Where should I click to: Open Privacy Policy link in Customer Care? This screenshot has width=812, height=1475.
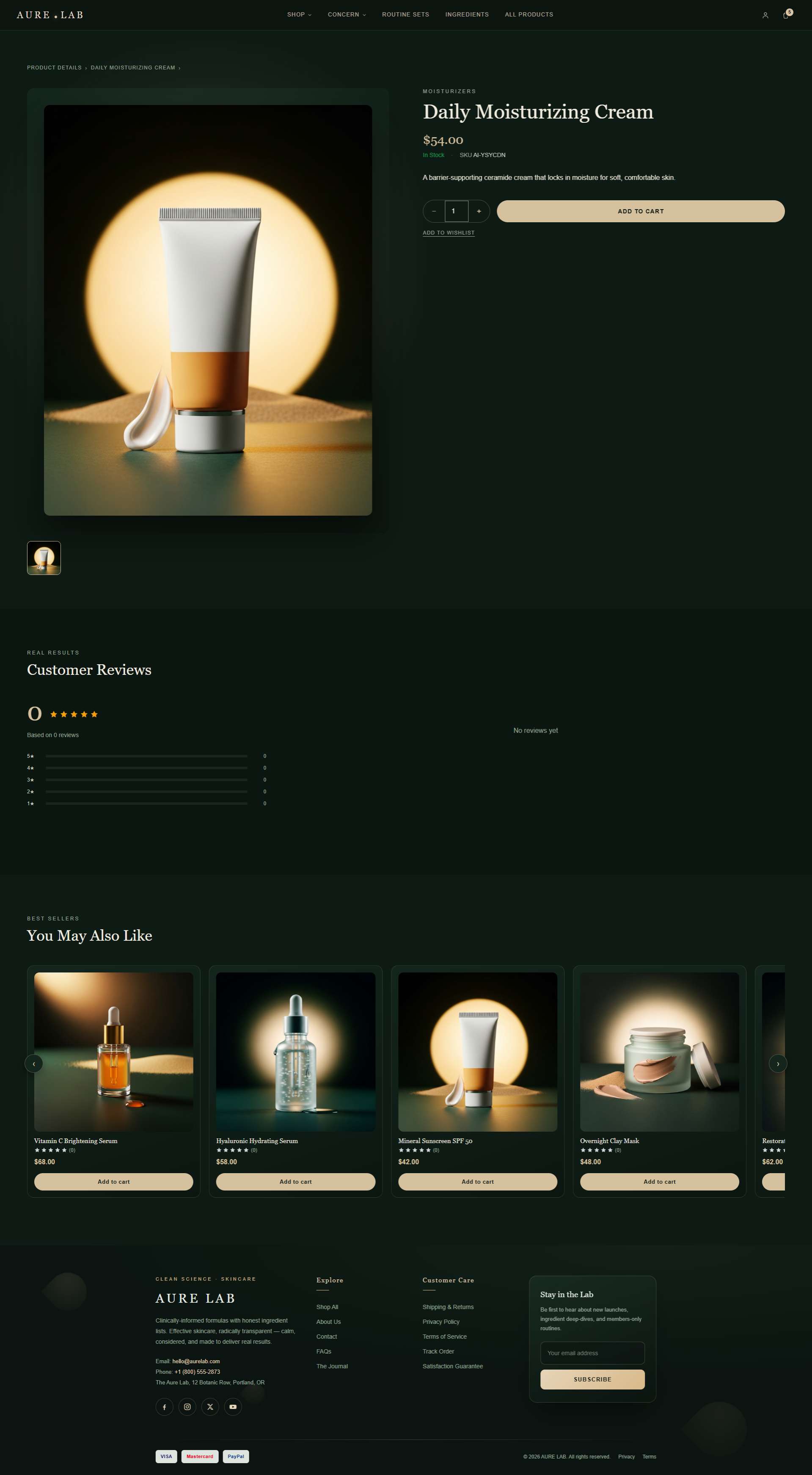click(441, 1322)
